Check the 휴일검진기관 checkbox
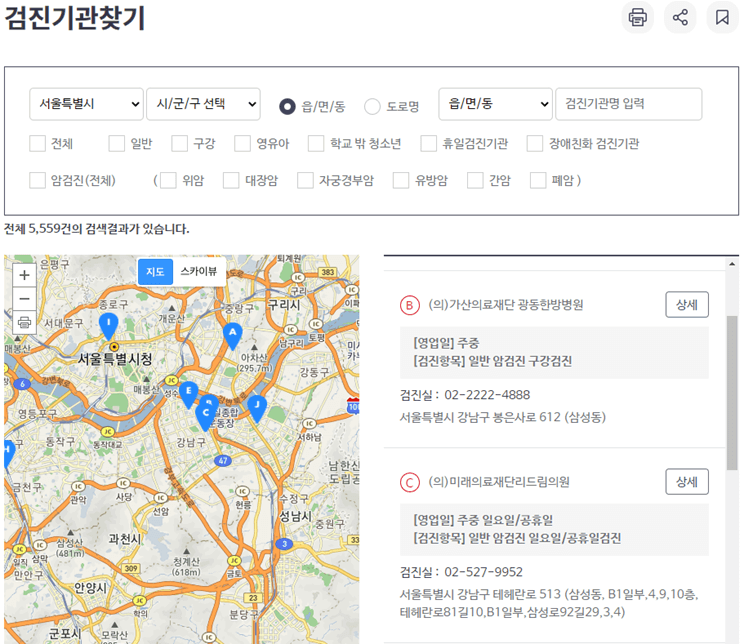744x644 pixels. [x=428, y=143]
